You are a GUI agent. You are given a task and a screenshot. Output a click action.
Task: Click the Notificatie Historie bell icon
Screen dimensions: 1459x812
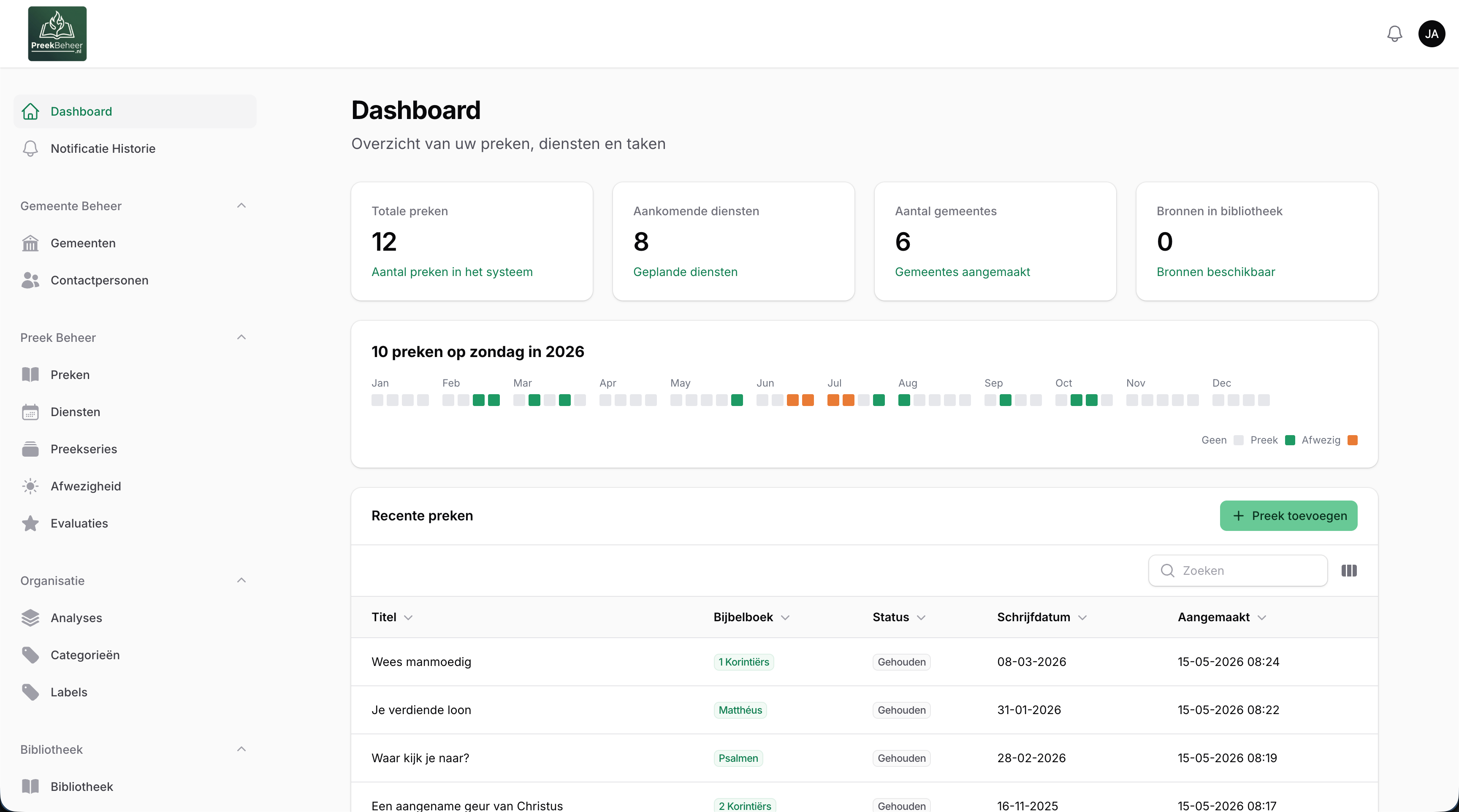(30, 149)
